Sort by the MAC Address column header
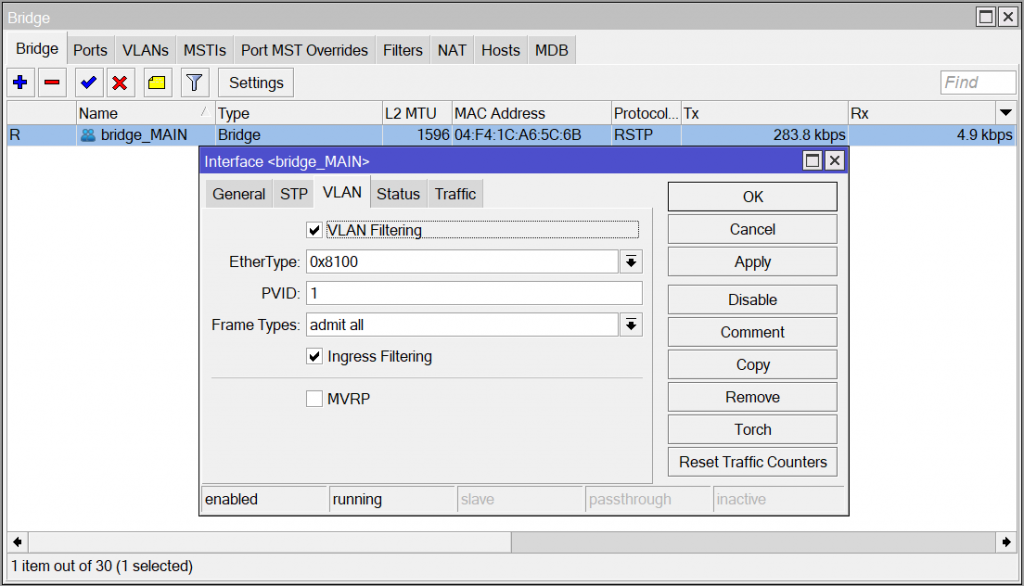The image size is (1024, 586). coord(532,113)
